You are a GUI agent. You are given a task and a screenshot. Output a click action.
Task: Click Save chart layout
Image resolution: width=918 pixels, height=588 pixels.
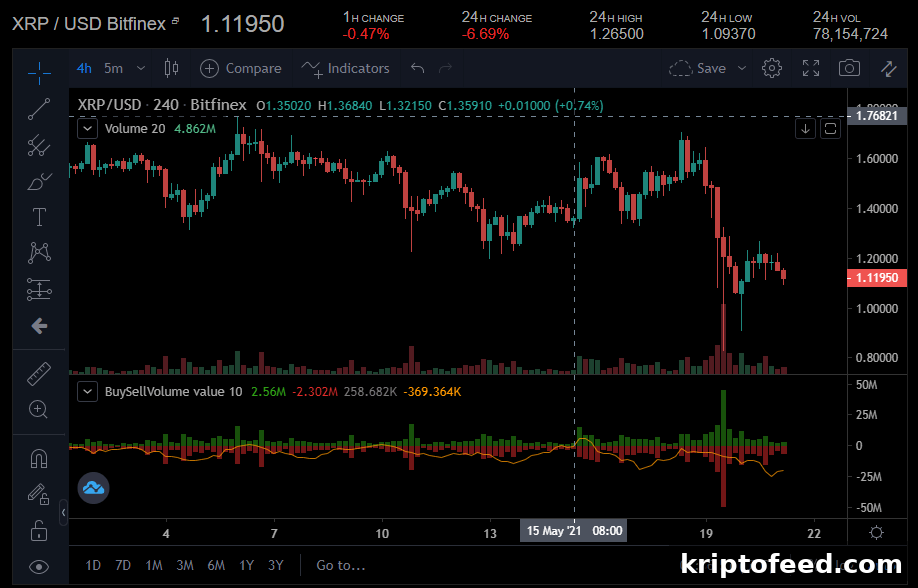pyautogui.click(x=697, y=69)
